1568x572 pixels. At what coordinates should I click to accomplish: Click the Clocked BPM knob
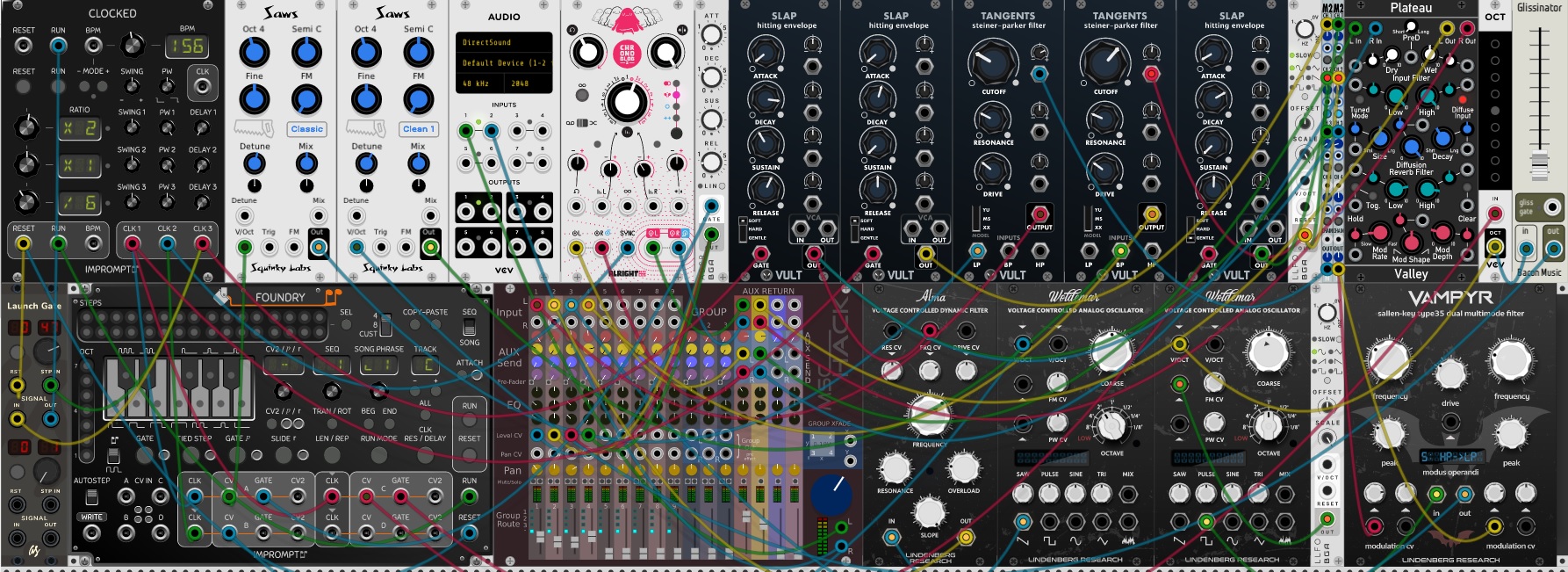pyautogui.click(x=132, y=45)
